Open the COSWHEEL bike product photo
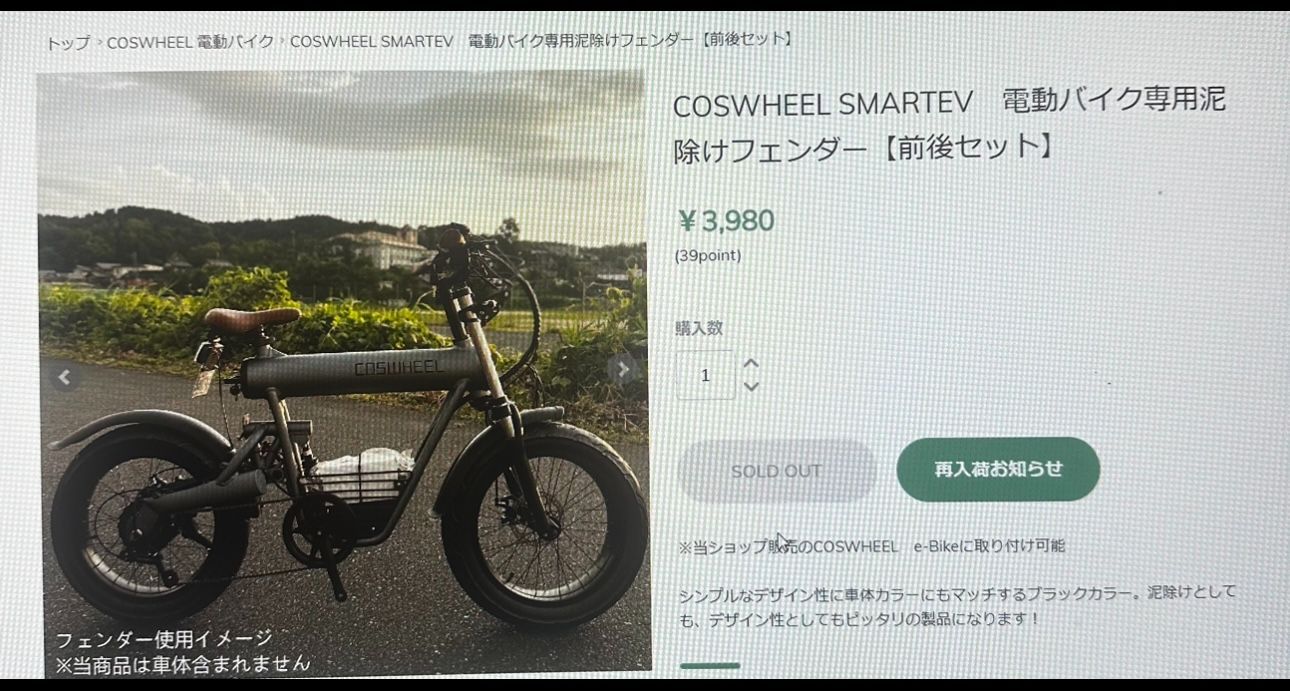This screenshot has height=691, width=1290. (343, 372)
